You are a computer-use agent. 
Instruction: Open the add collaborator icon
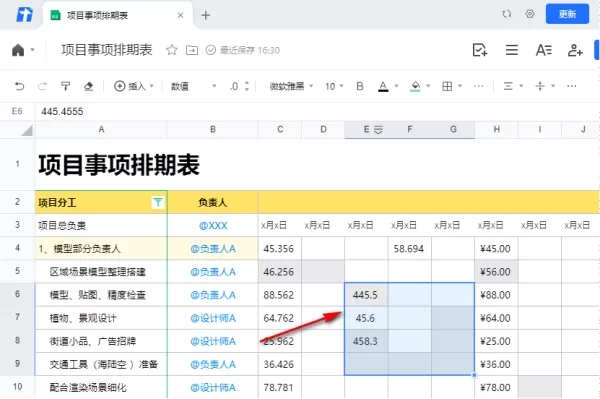click(x=575, y=50)
